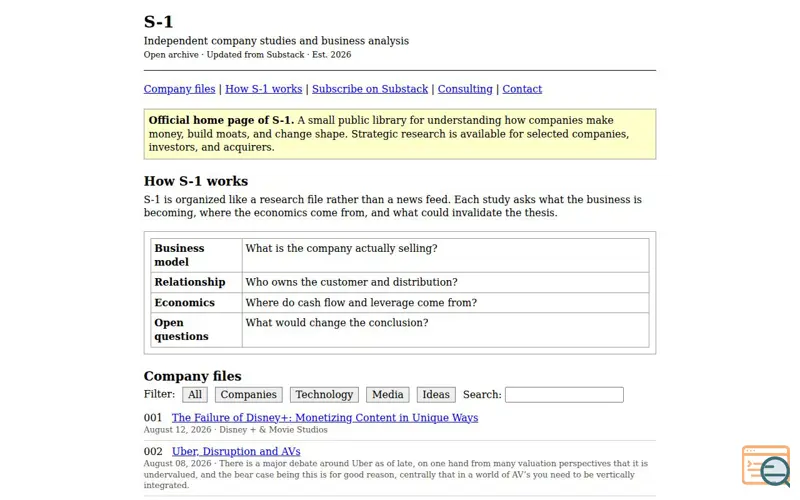The height and width of the screenshot is (500, 800).
Task: Click the 'Open archive · Updated from Substack' line
Action: coord(247,55)
